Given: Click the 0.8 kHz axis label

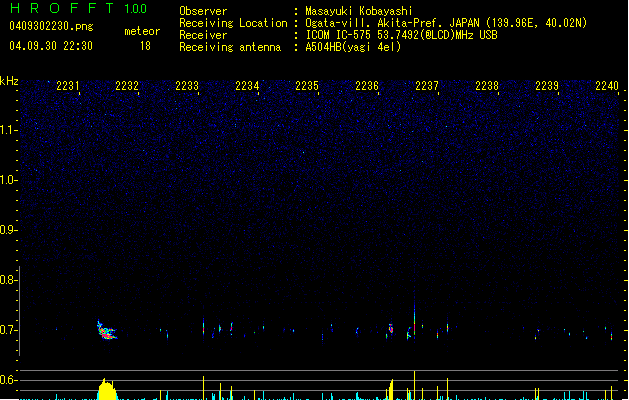Looking at the screenshot, I should click(8, 280).
